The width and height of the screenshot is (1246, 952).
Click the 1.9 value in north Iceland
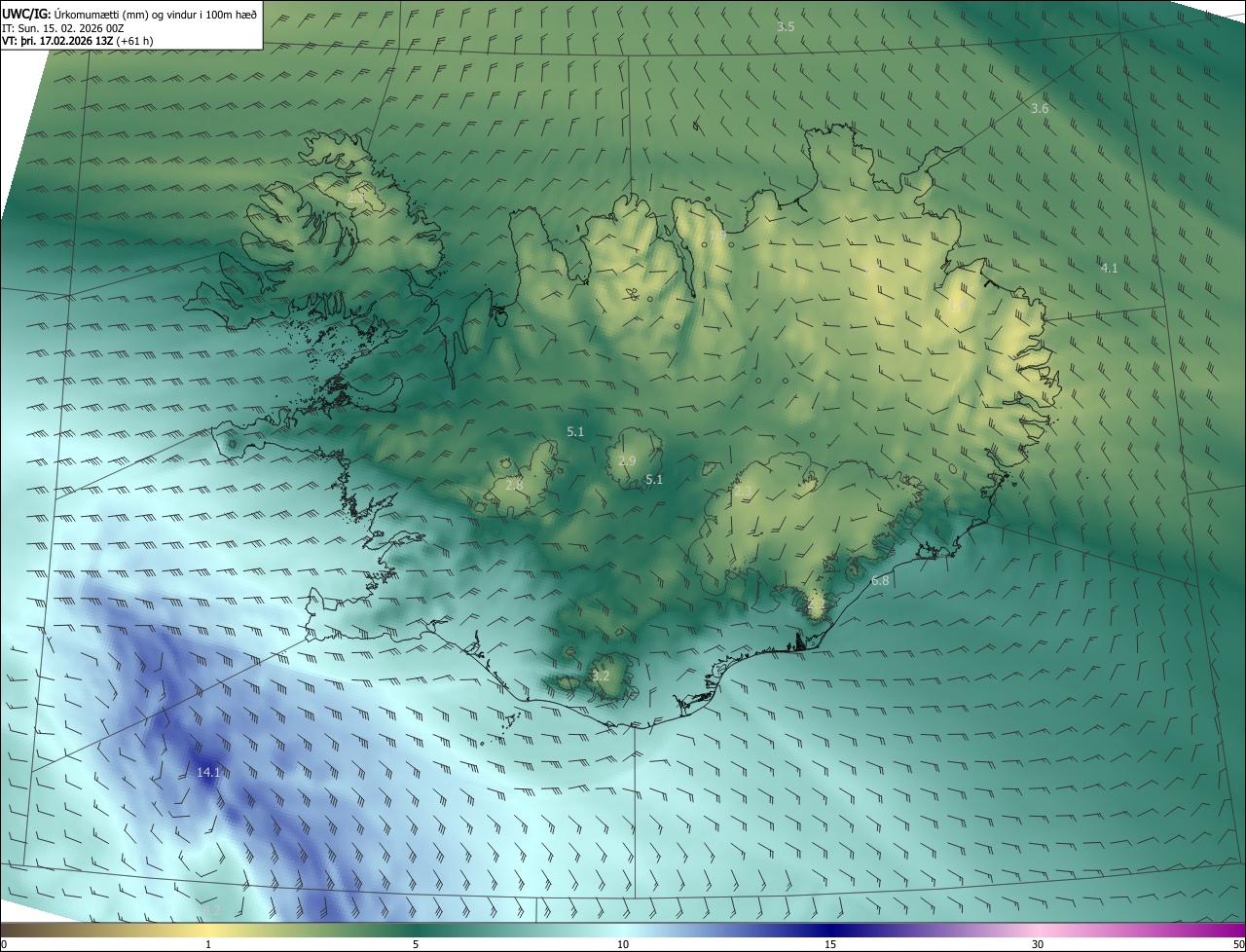click(x=717, y=235)
